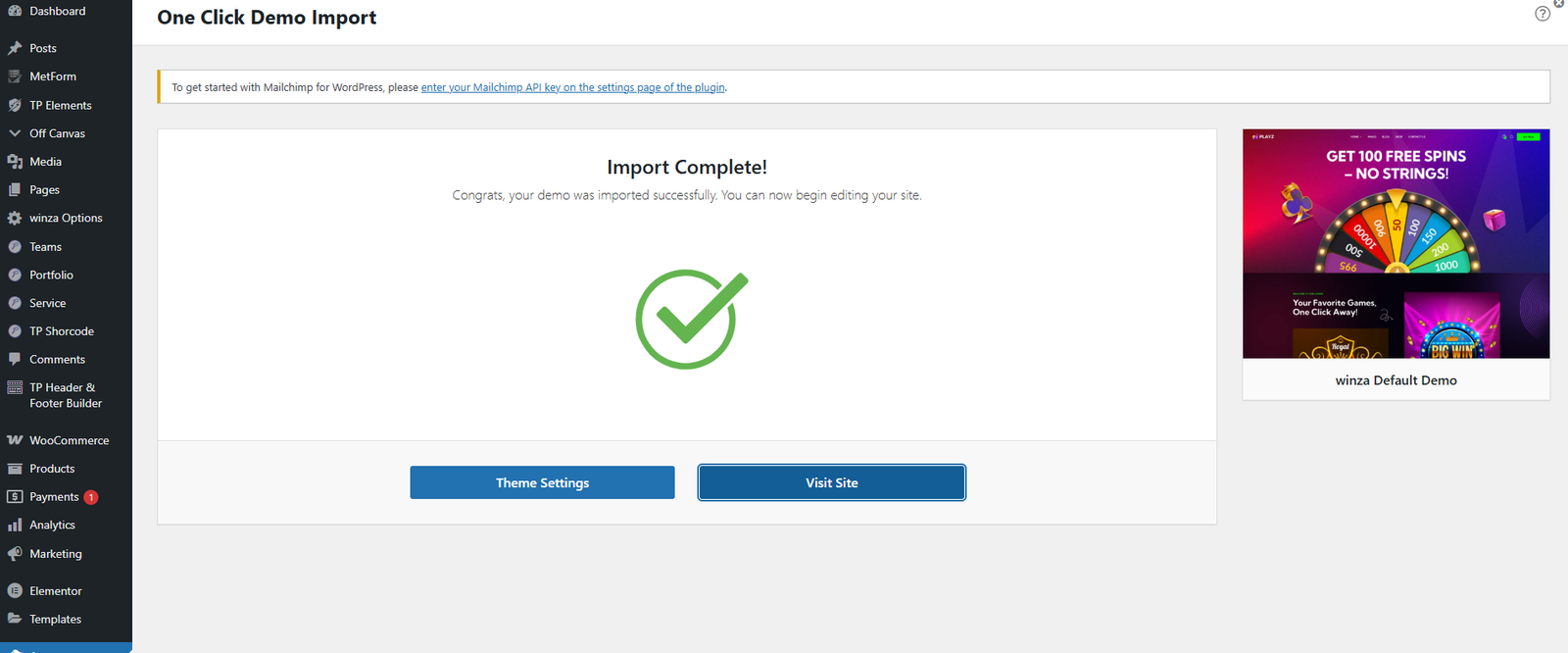1568x653 pixels.
Task: Open the Products menu label
Action: point(52,469)
